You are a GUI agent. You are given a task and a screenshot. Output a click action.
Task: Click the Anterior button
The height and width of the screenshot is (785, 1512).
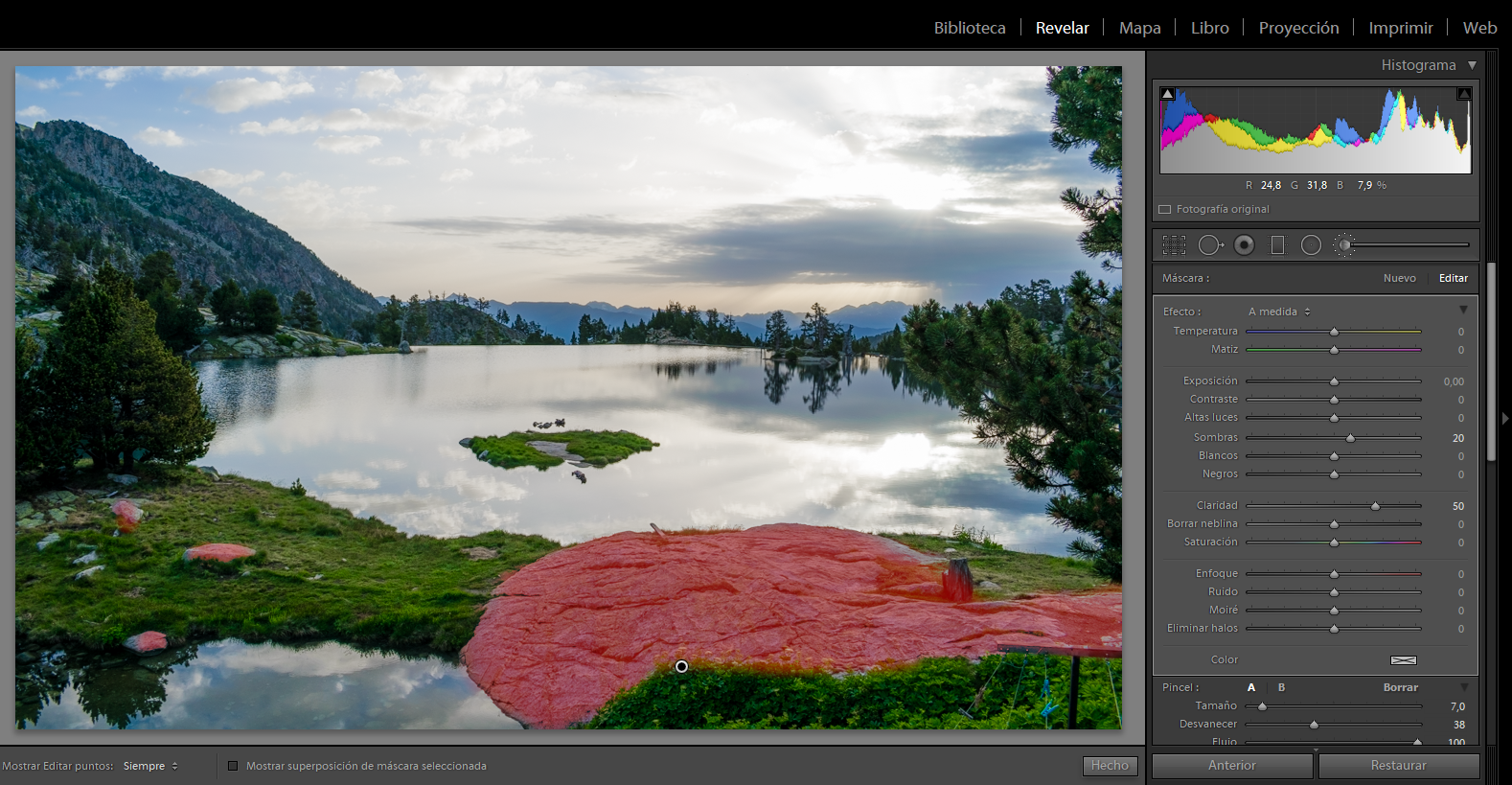tap(1232, 765)
